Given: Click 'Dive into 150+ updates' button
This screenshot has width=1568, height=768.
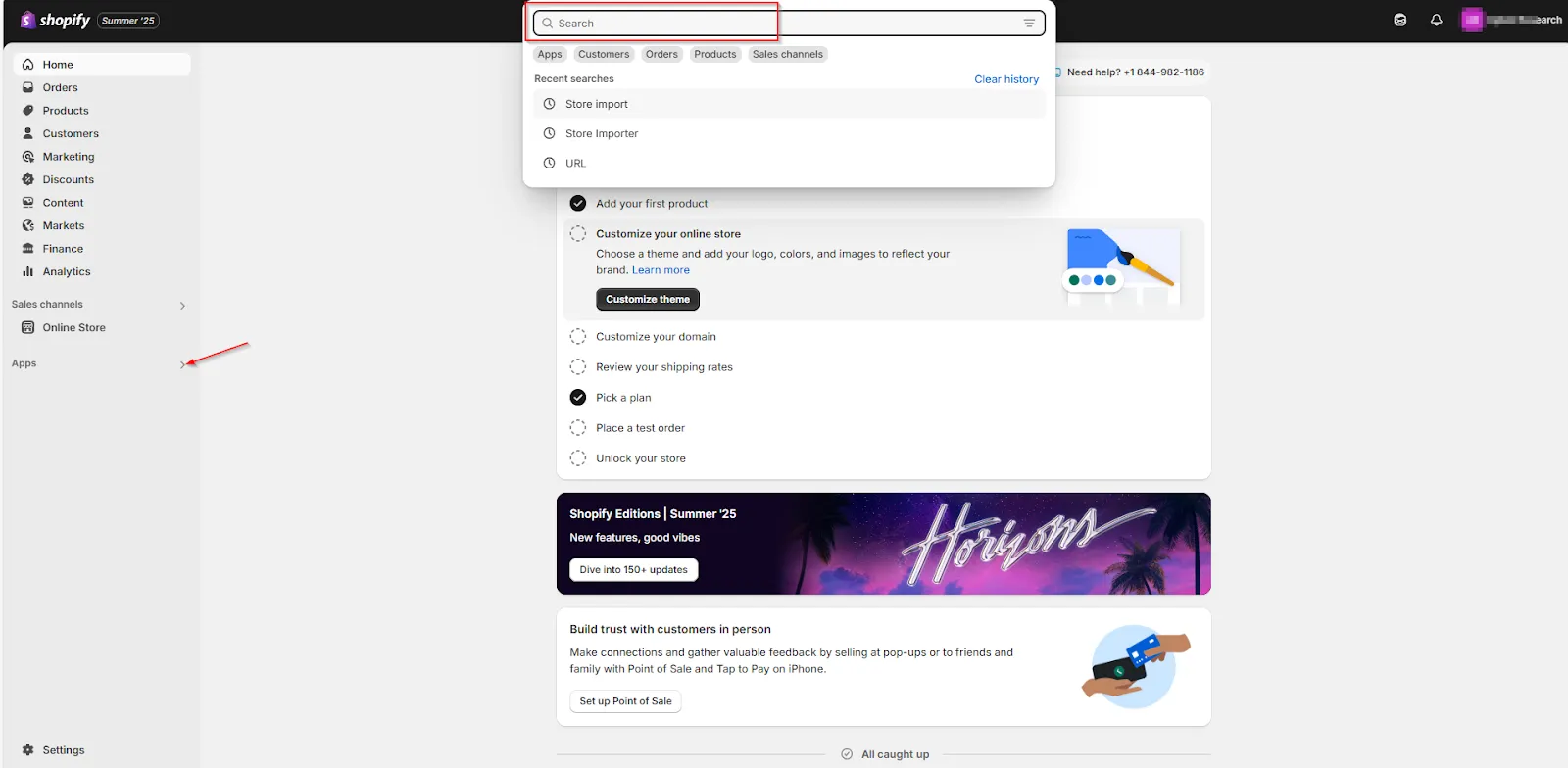Looking at the screenshot, I should (634, 570).
